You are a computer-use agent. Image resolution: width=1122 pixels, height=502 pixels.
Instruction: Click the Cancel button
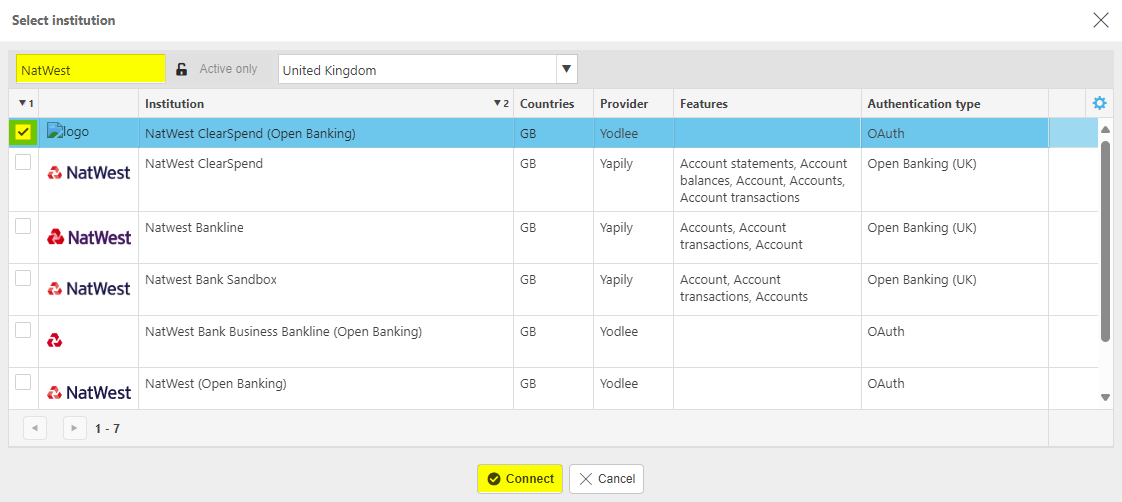607,479
